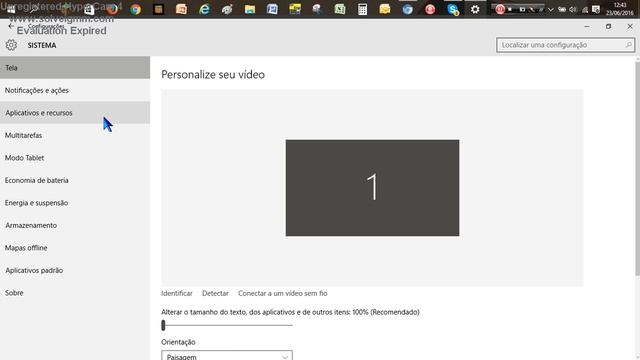
Task: Open Energia e suspensão settings
Action: (75, 202)
